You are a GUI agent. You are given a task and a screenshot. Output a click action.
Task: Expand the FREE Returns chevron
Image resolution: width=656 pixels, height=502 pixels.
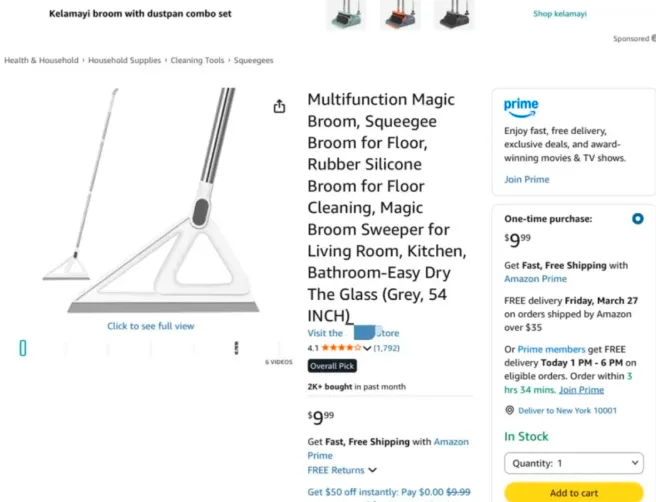coord(373,470)
